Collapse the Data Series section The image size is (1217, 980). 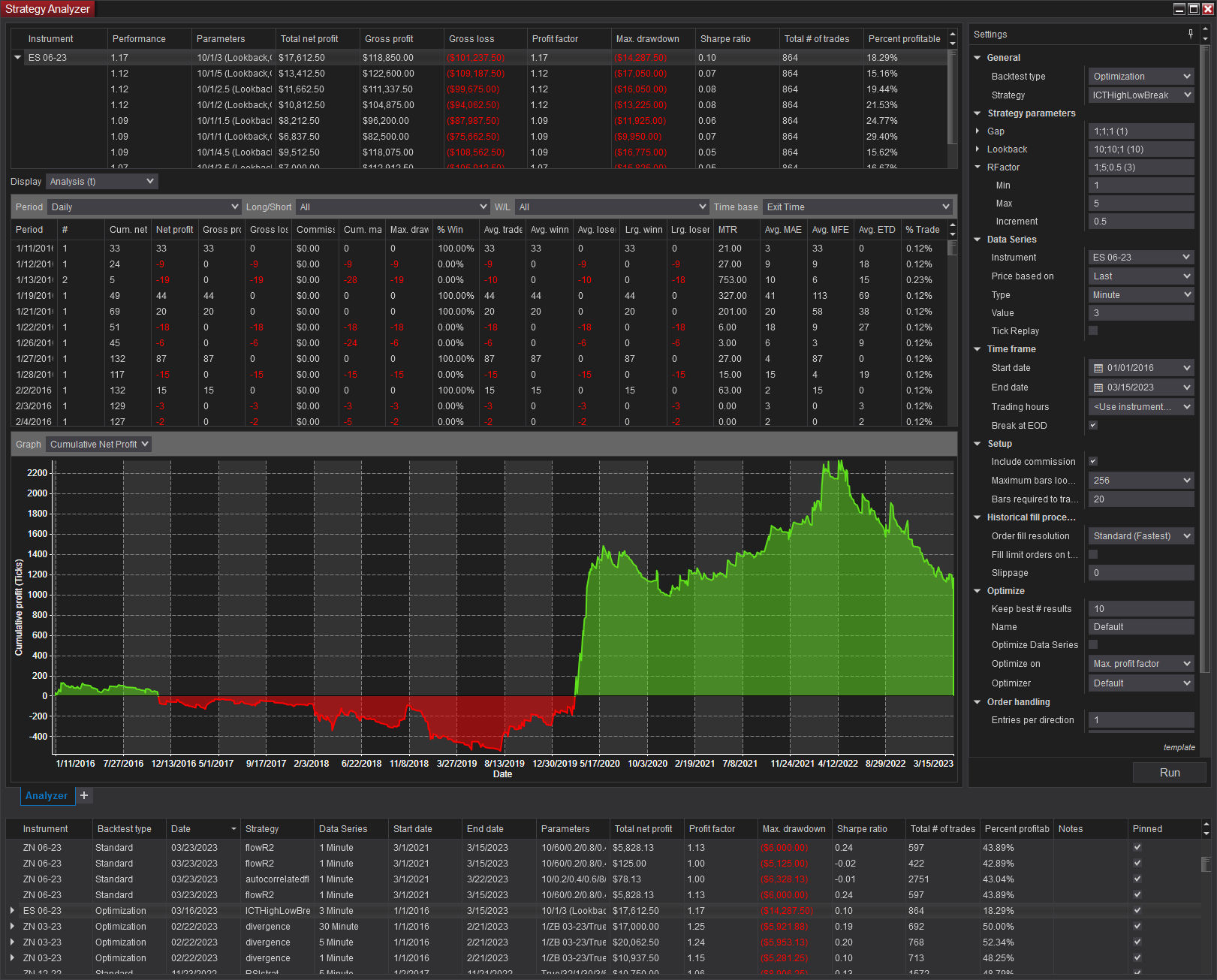(x=978, y=240)
